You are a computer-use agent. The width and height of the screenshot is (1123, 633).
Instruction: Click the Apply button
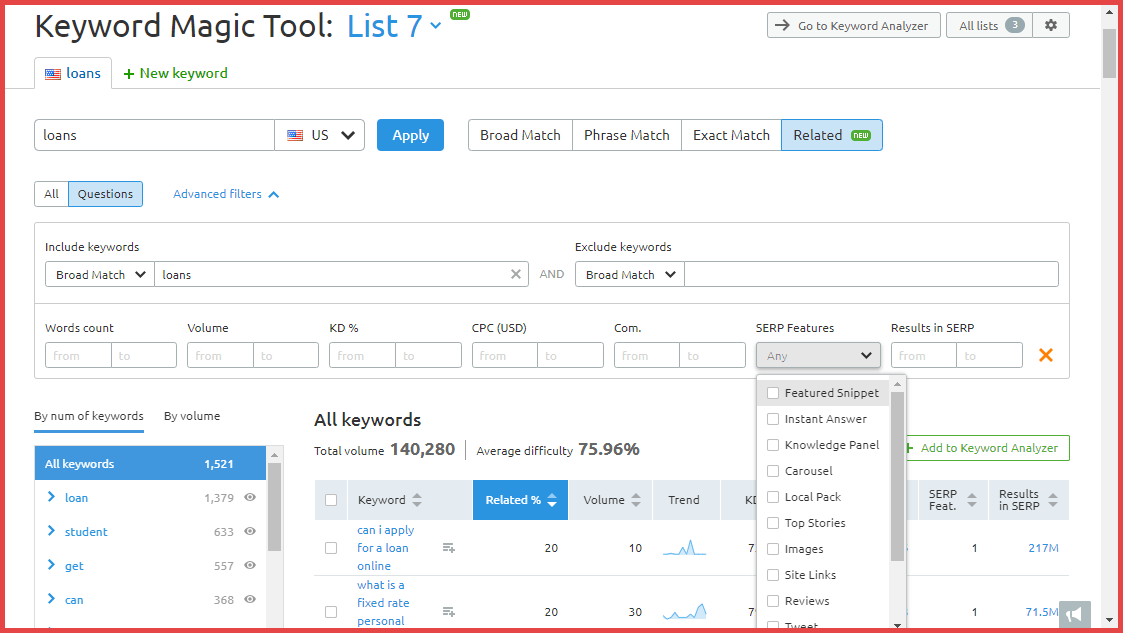pos(410,135)
